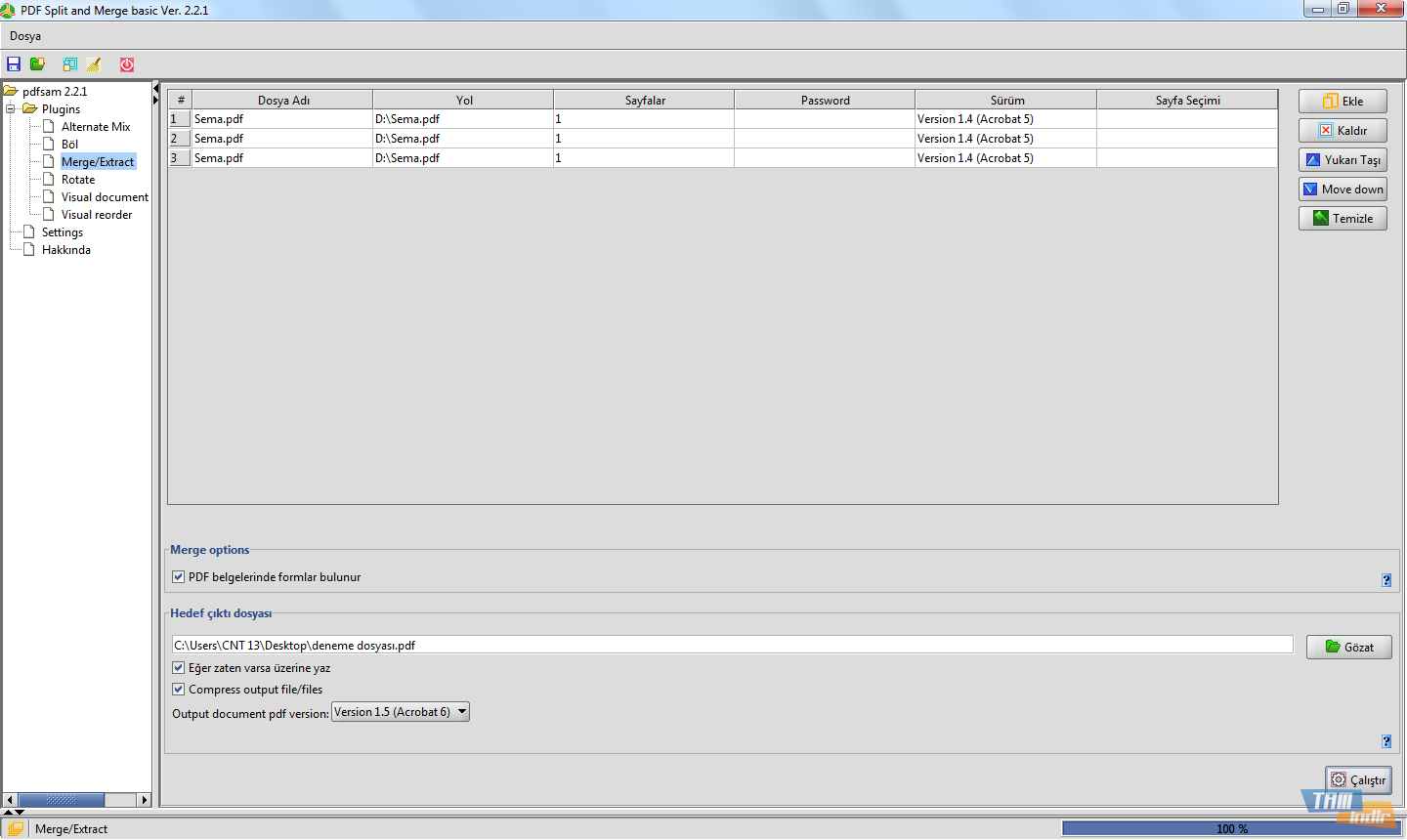
Task: Open Visual document plugin
Action: 105,197
